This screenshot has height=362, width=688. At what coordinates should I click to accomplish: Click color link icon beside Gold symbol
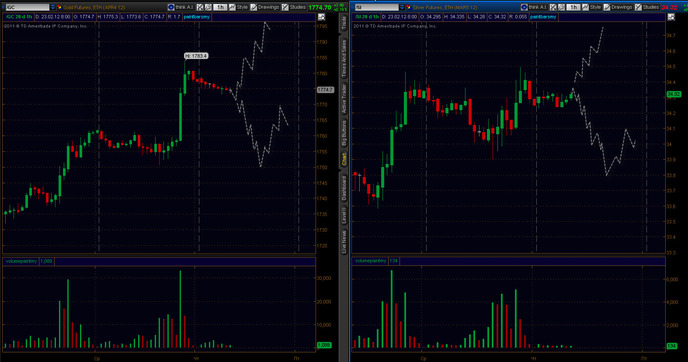pyautogui.click(x=59, y=7)
